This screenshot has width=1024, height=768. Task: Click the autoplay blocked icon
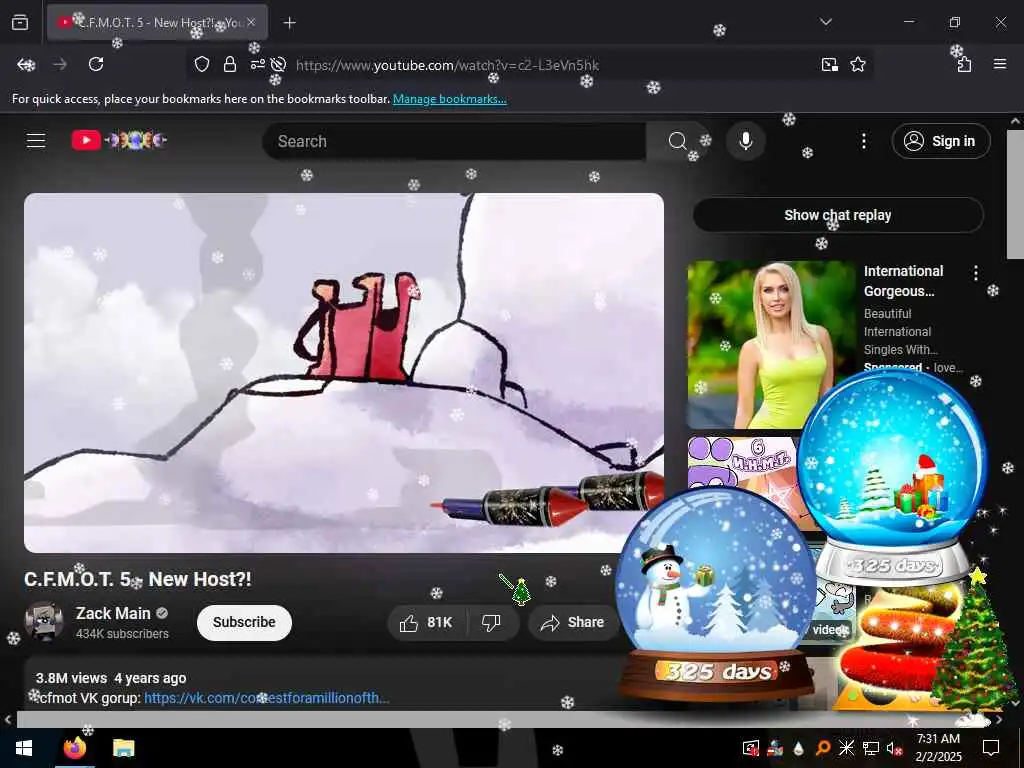(279, 64)
